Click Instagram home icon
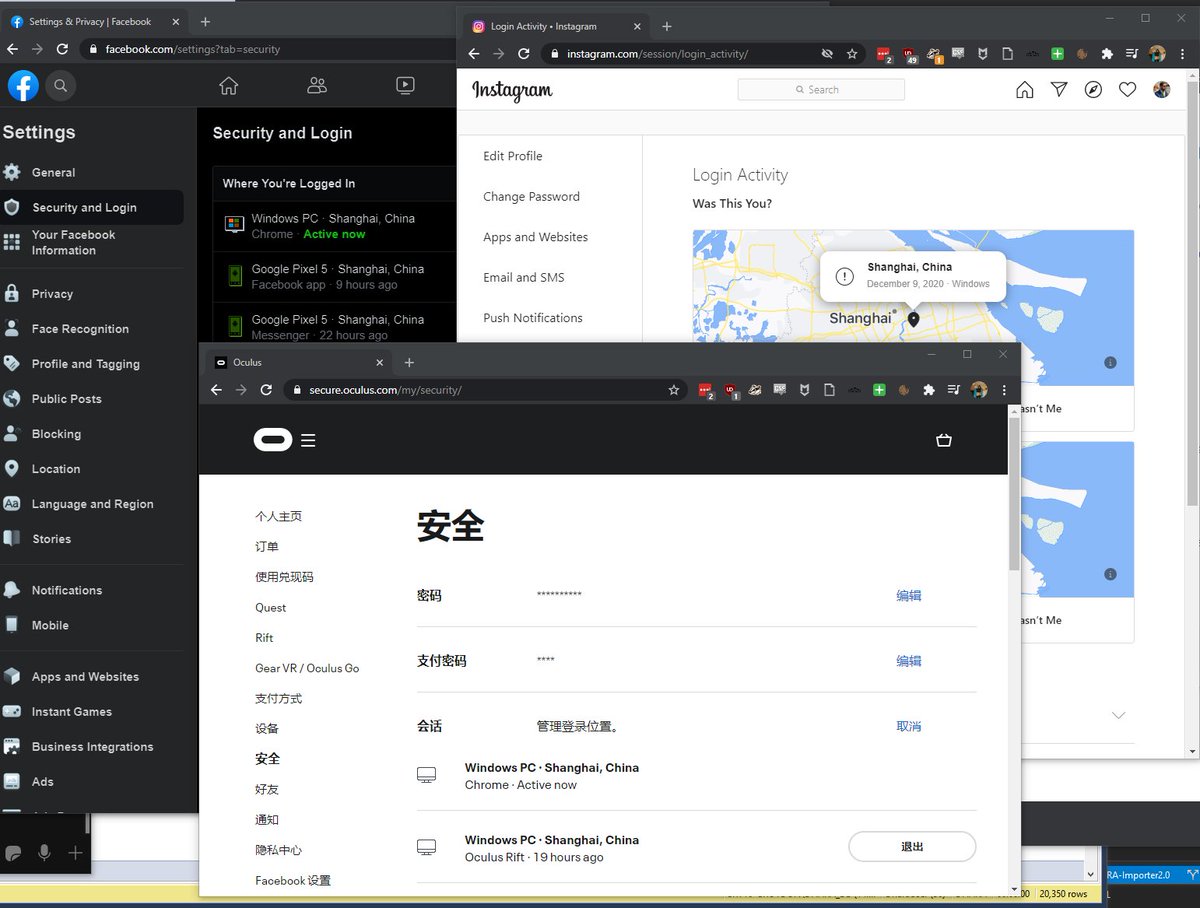 (x=1025, y=90)
